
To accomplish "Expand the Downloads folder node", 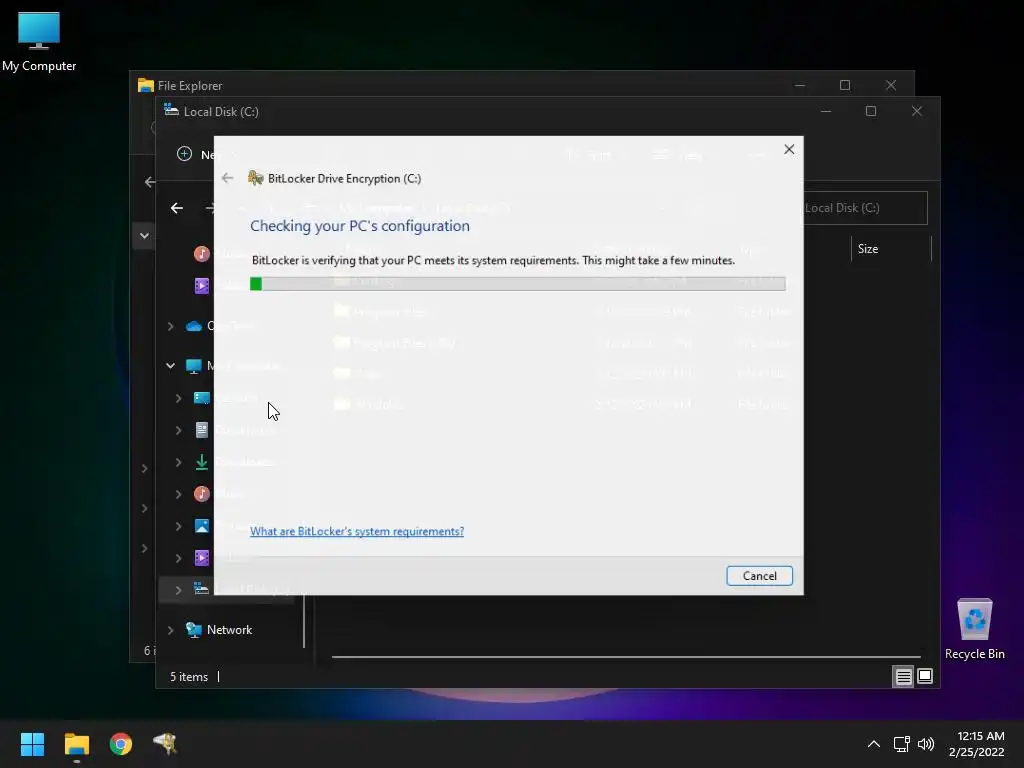I will pos(178,462).
